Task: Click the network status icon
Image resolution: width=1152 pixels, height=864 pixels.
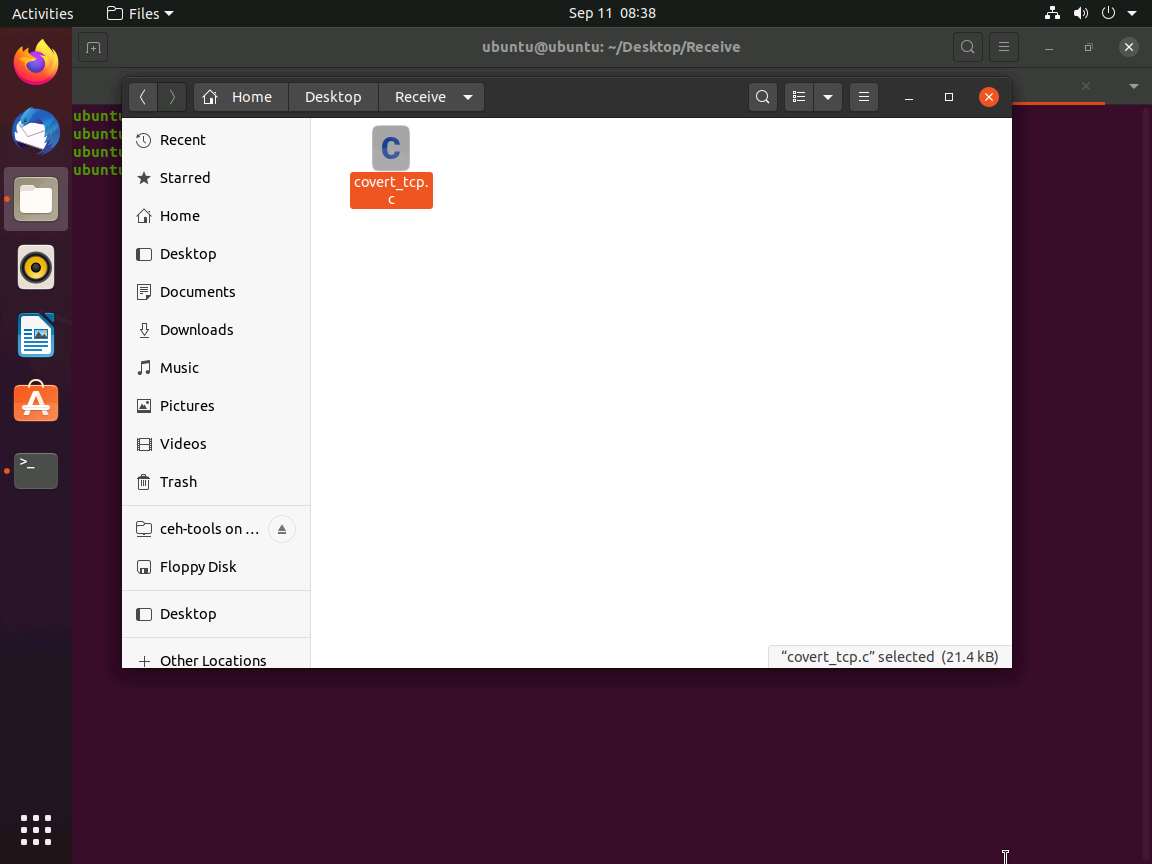Action: (1052, 13)
